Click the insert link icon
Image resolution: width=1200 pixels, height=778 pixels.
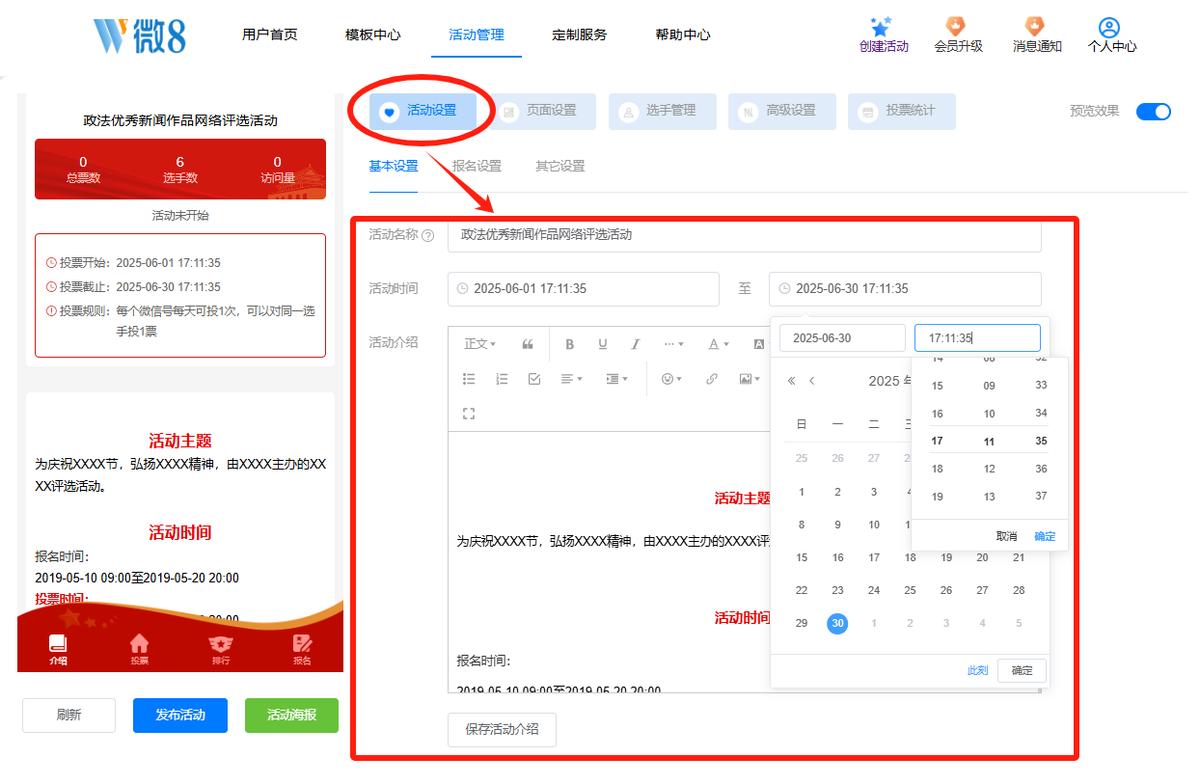pyautogui.click(x=712, y=379)
